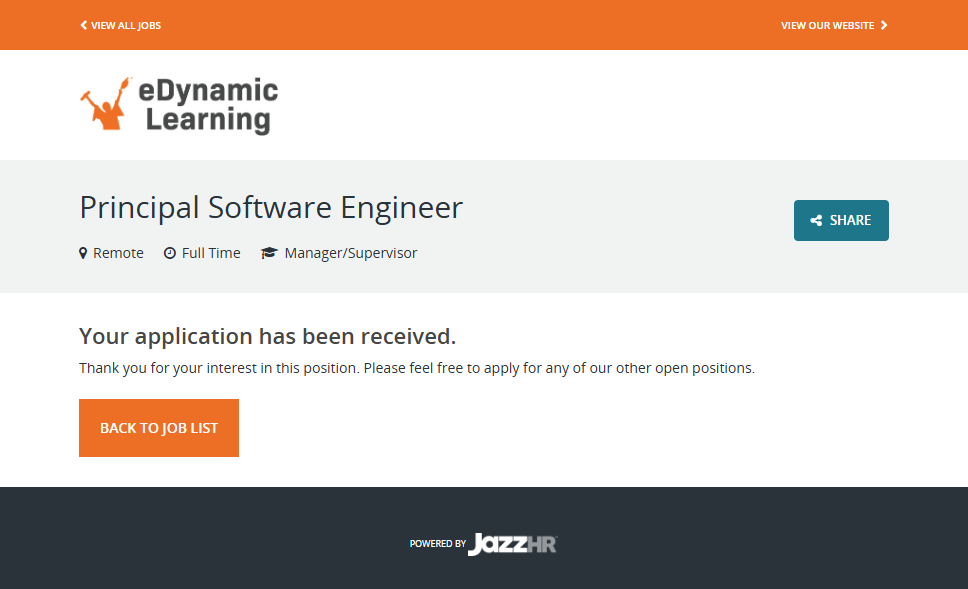Click the right chevron beside View Our Website
Image resolution: width=968 pixels, height=589 pixels.
[x=884, y=25]
